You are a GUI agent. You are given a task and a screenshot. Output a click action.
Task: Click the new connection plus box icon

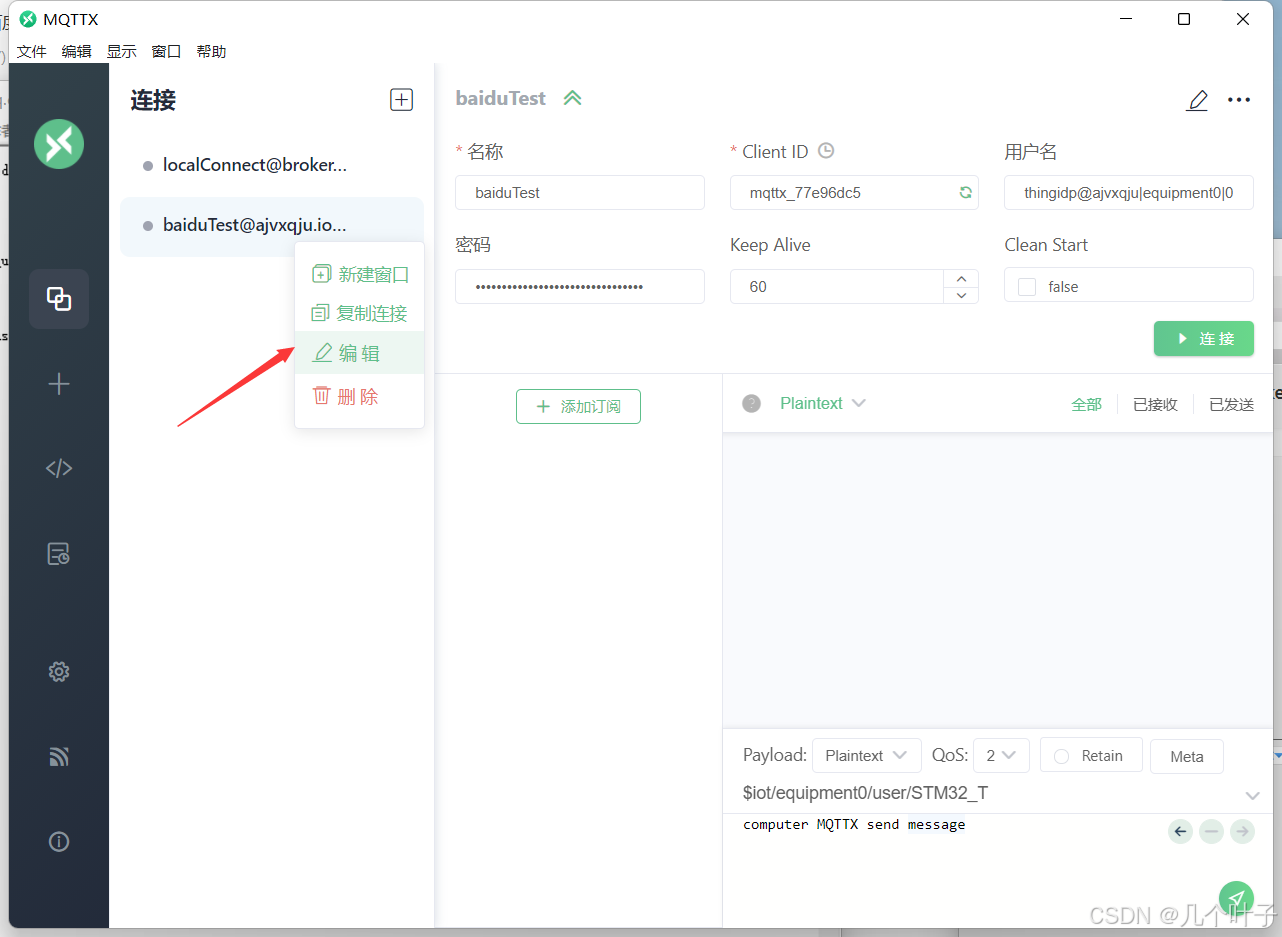(x=401, y=99)
